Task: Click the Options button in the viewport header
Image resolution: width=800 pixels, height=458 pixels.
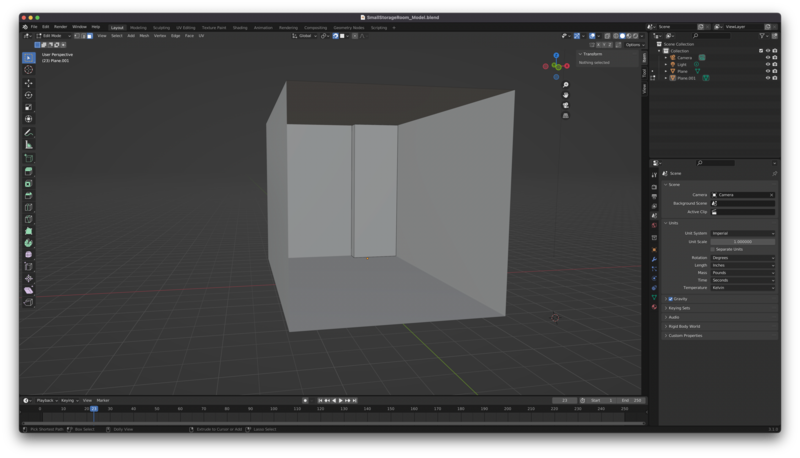Action: (x=633, y=44)
